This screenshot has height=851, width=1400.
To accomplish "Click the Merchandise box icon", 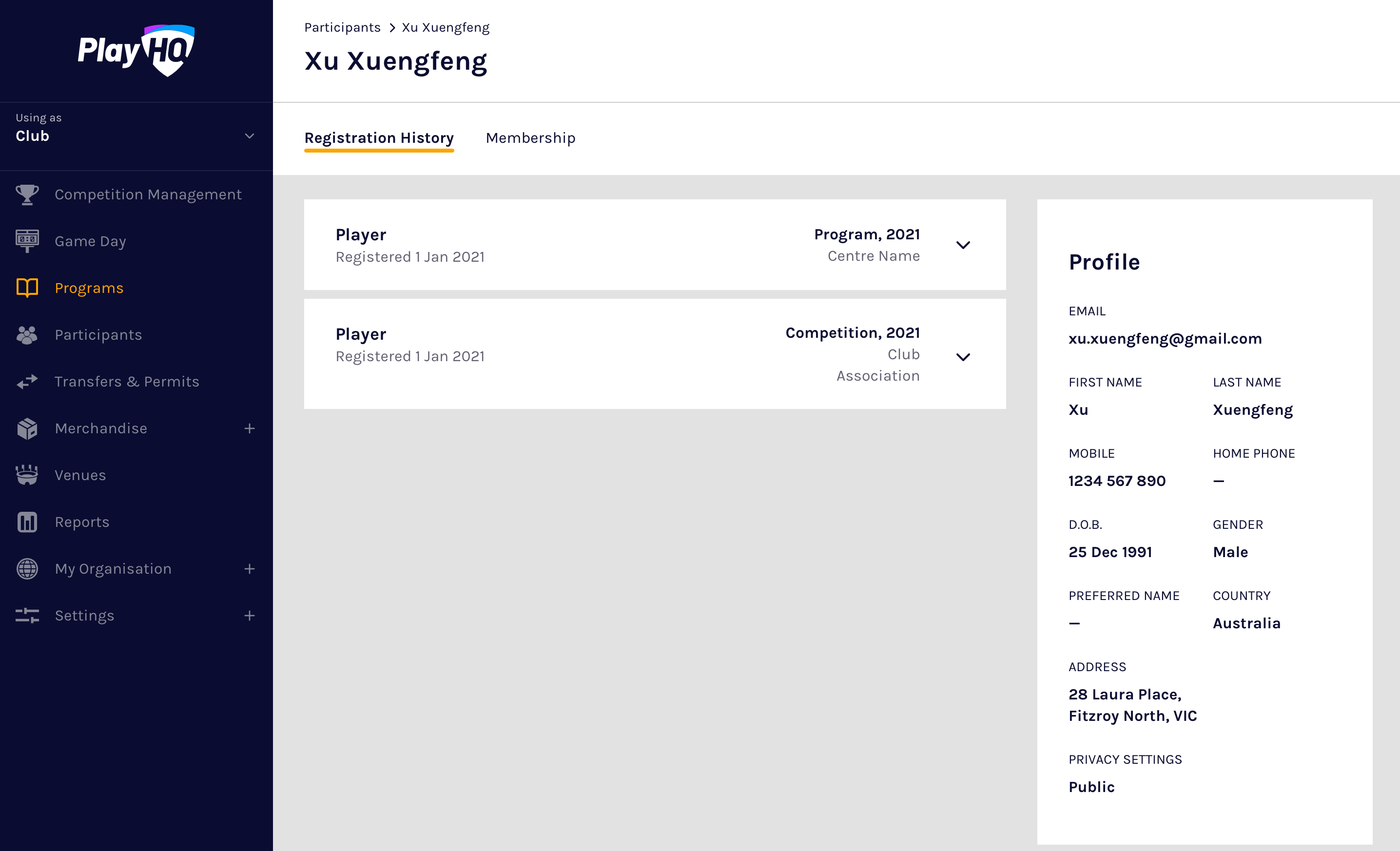I will click(x=27, y=428).
